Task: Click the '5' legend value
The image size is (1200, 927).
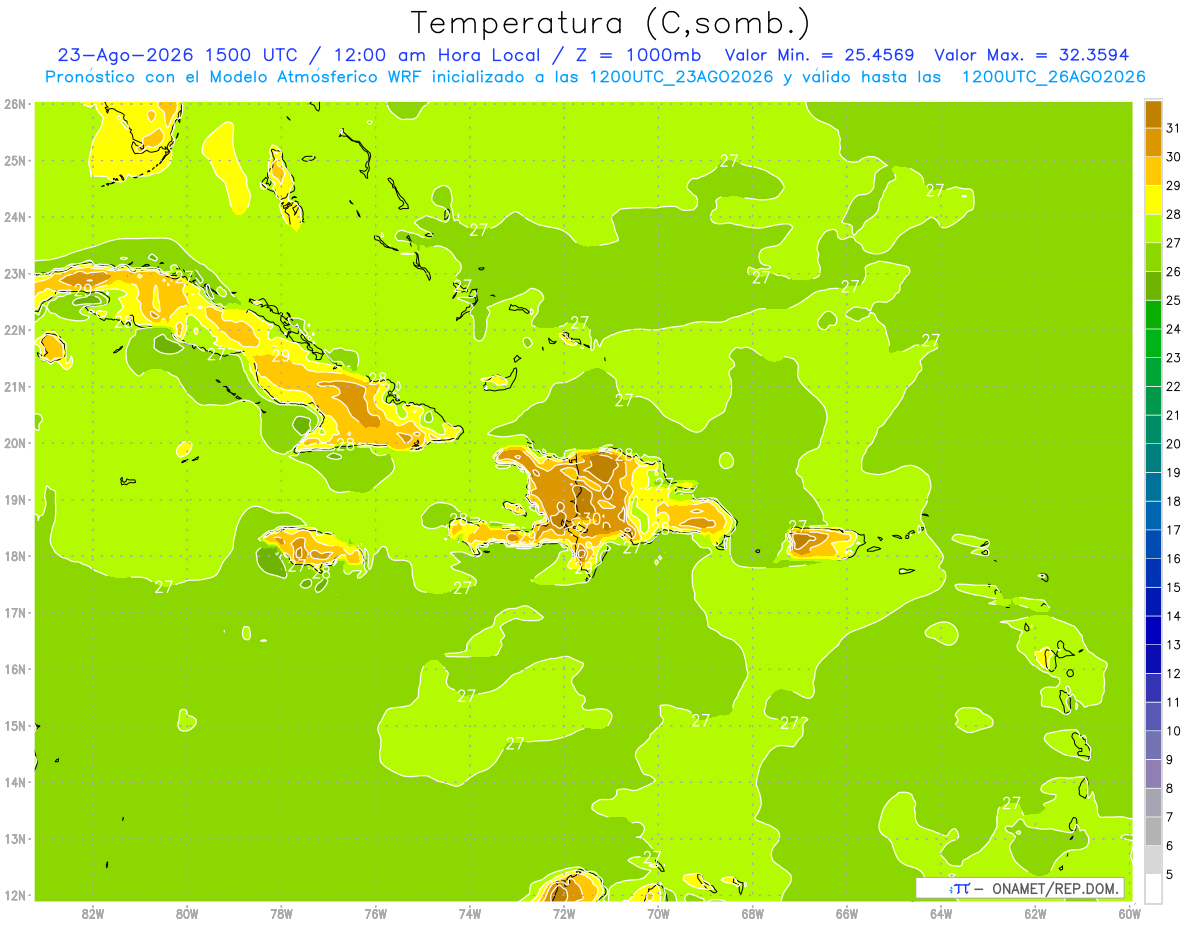Action: point(1170,875)
